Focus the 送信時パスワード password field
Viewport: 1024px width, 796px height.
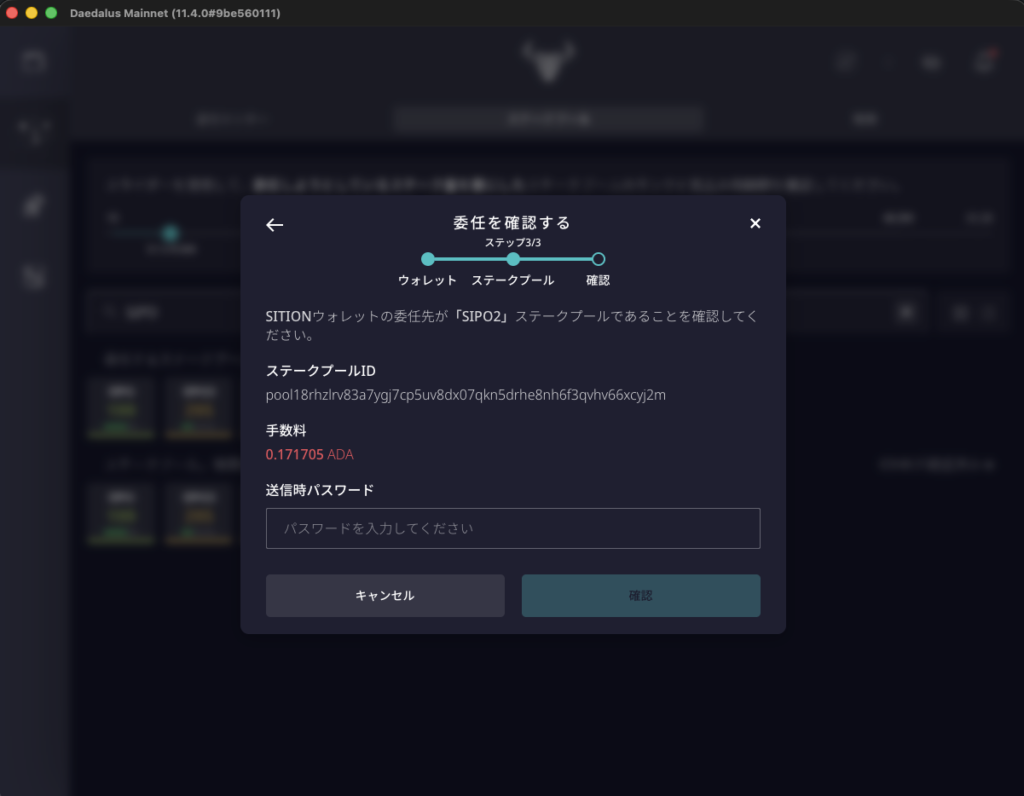click(x=513, y=528)
